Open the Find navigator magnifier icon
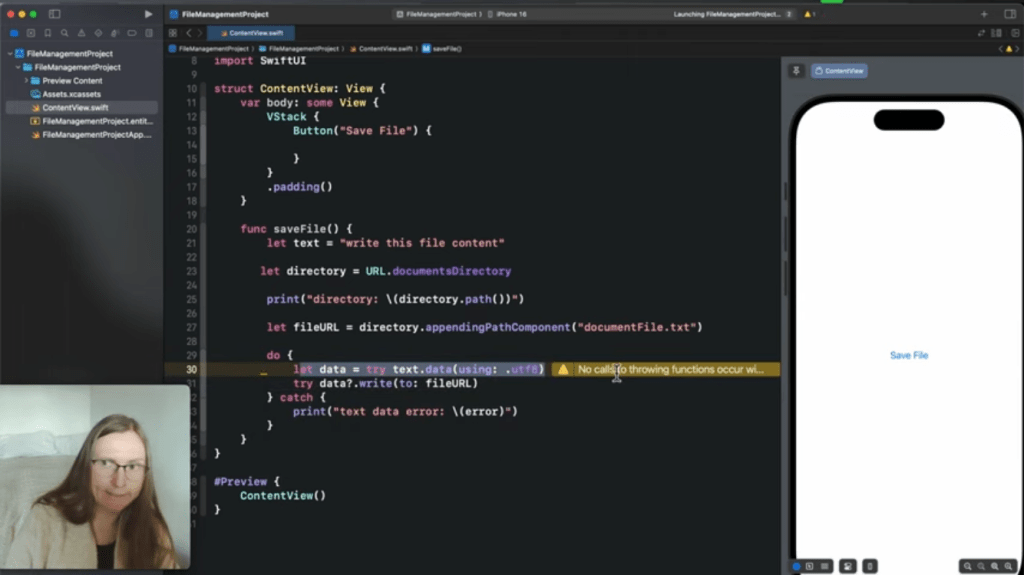 [64, 33]
